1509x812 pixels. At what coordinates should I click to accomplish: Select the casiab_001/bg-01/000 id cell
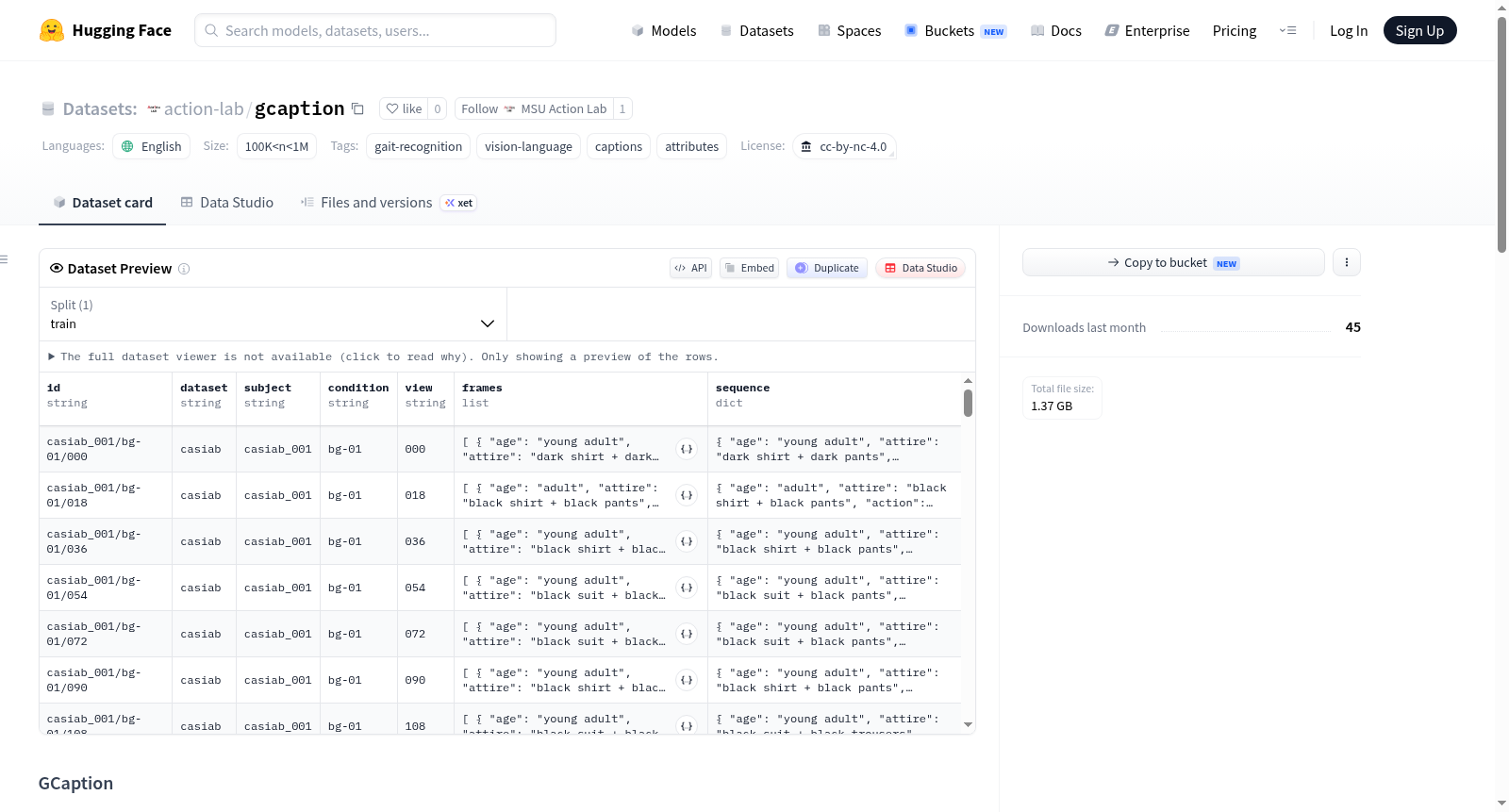click(106, 449)
